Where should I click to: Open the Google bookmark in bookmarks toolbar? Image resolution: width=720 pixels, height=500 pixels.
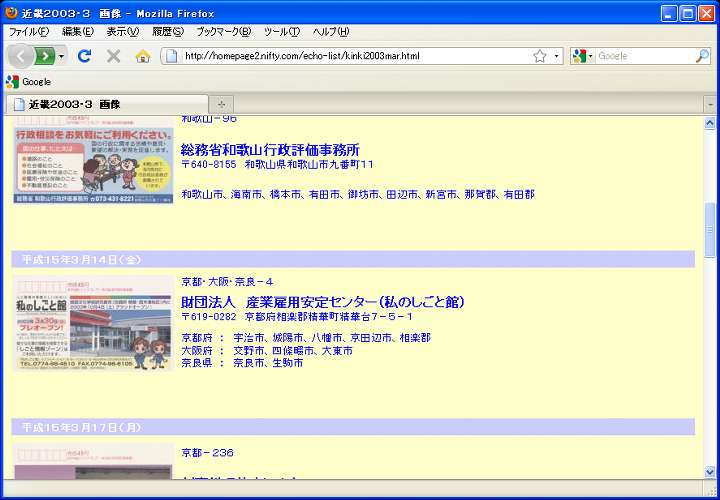[x=28, y=82]
